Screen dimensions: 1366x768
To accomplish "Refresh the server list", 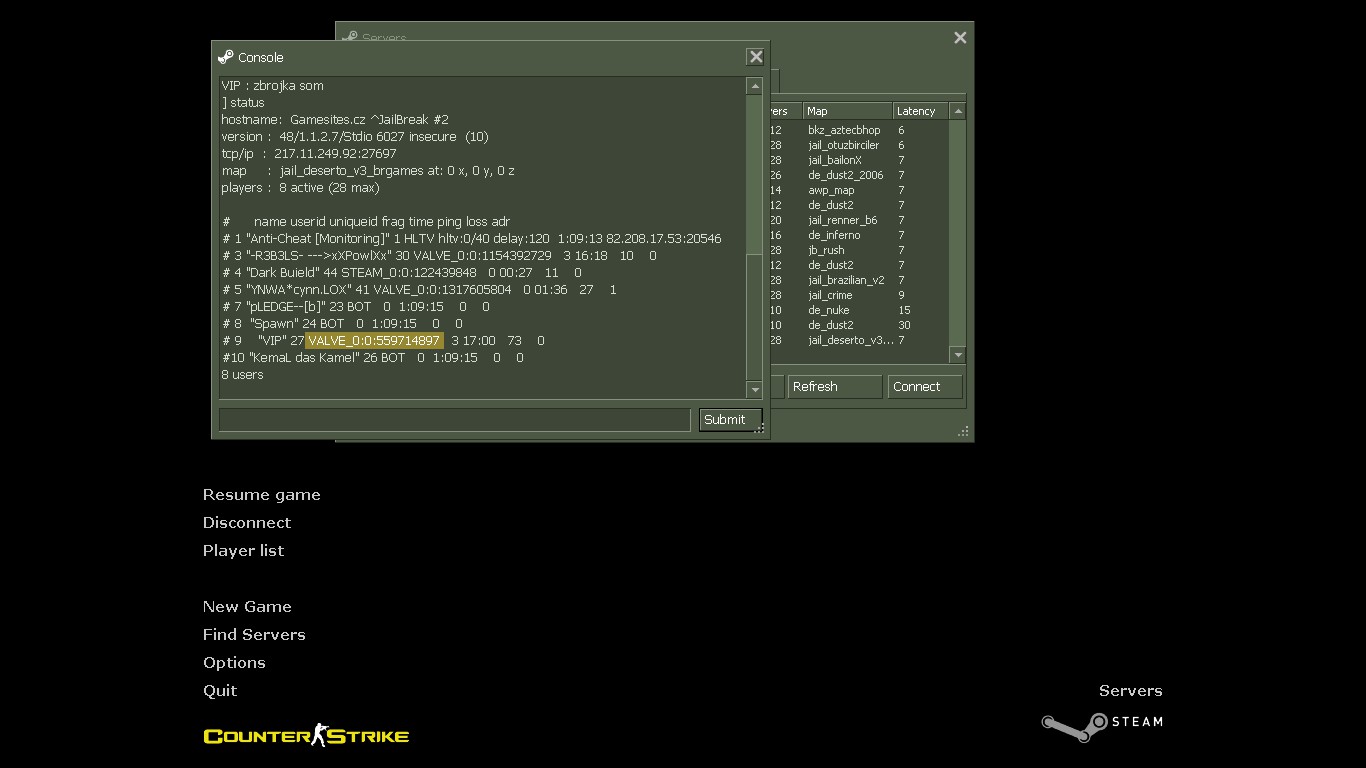I will tap(835, 387).
